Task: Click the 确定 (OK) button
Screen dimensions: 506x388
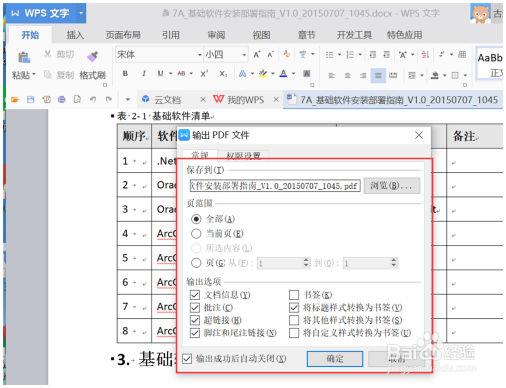Action: [x=335, y=359]
